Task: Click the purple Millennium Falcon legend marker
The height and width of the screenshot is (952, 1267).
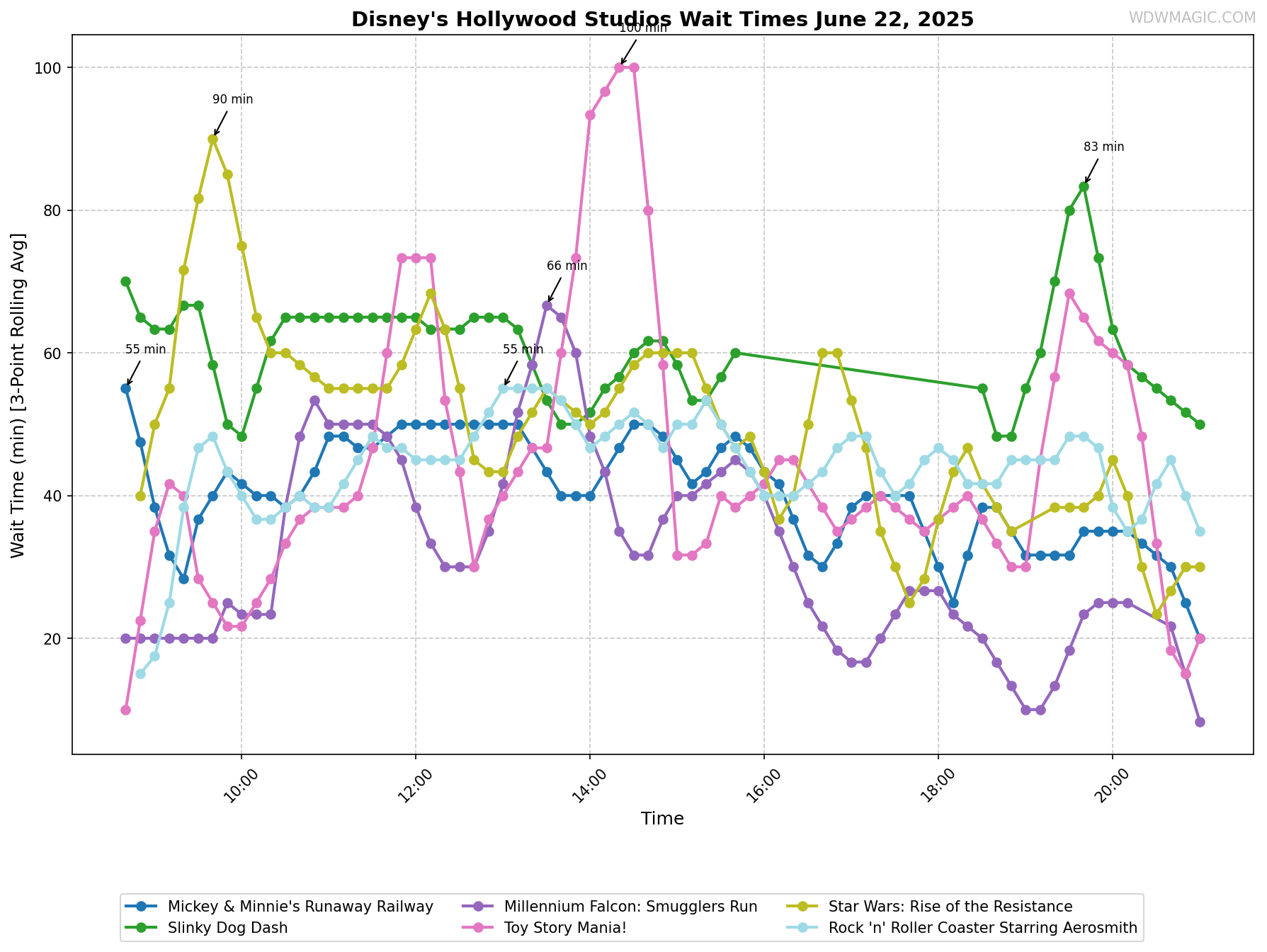Action: pos(477,907)
